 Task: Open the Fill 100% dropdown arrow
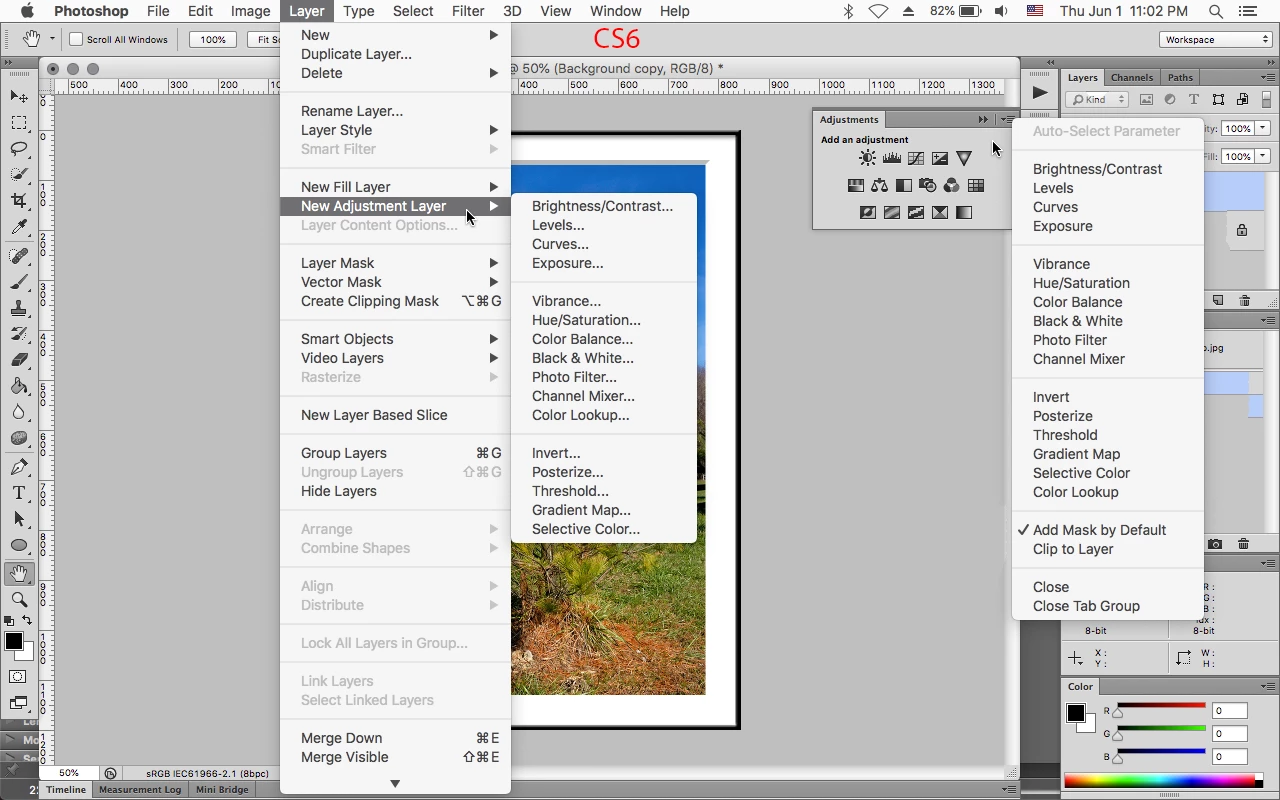pos(1263,156)
